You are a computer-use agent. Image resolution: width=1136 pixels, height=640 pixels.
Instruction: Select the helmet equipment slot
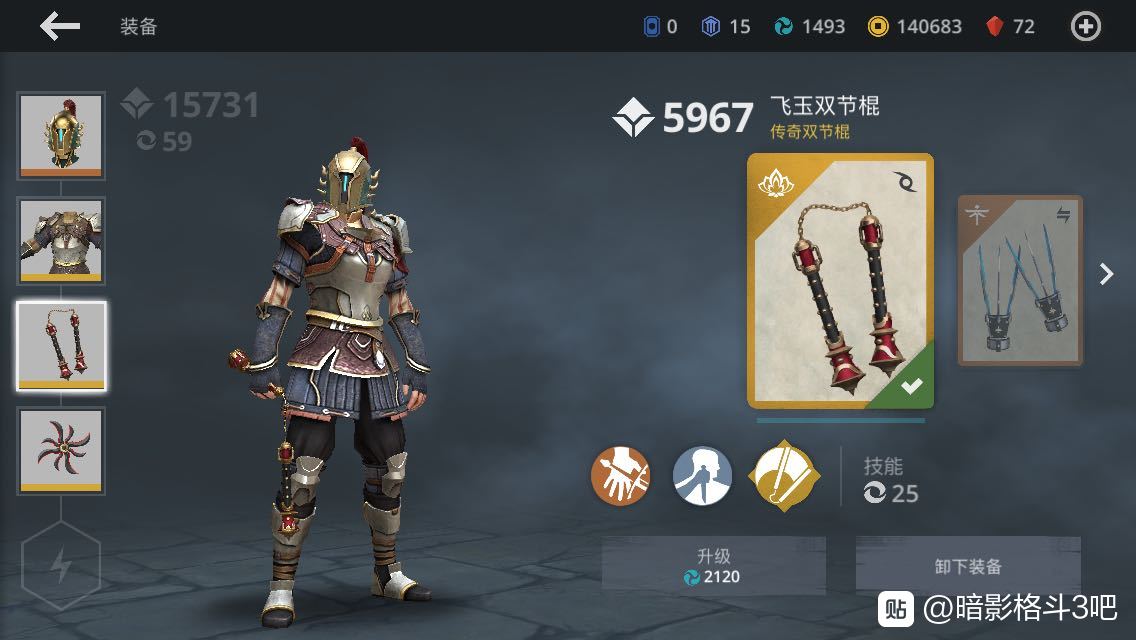[x=61, y=136]
